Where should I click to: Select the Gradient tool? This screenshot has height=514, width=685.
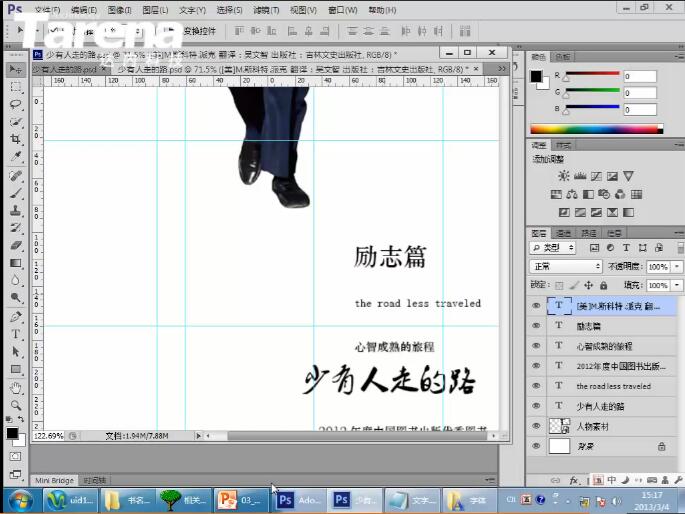16,263
